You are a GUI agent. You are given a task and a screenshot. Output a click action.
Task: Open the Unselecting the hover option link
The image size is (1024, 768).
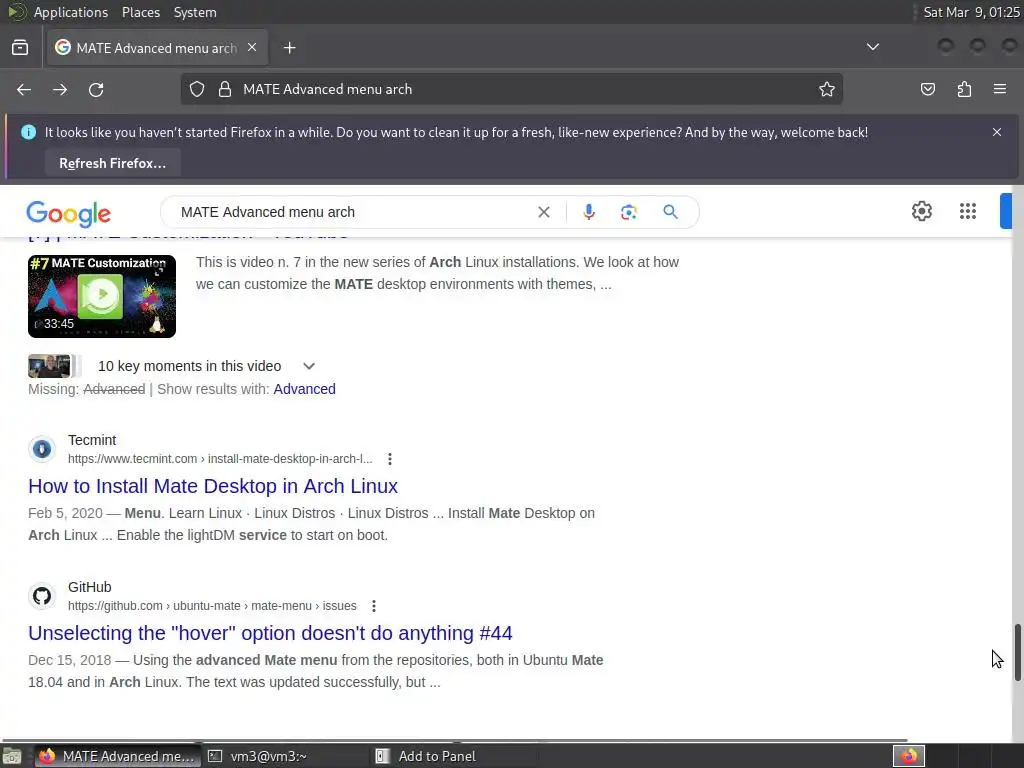[270, 633]
